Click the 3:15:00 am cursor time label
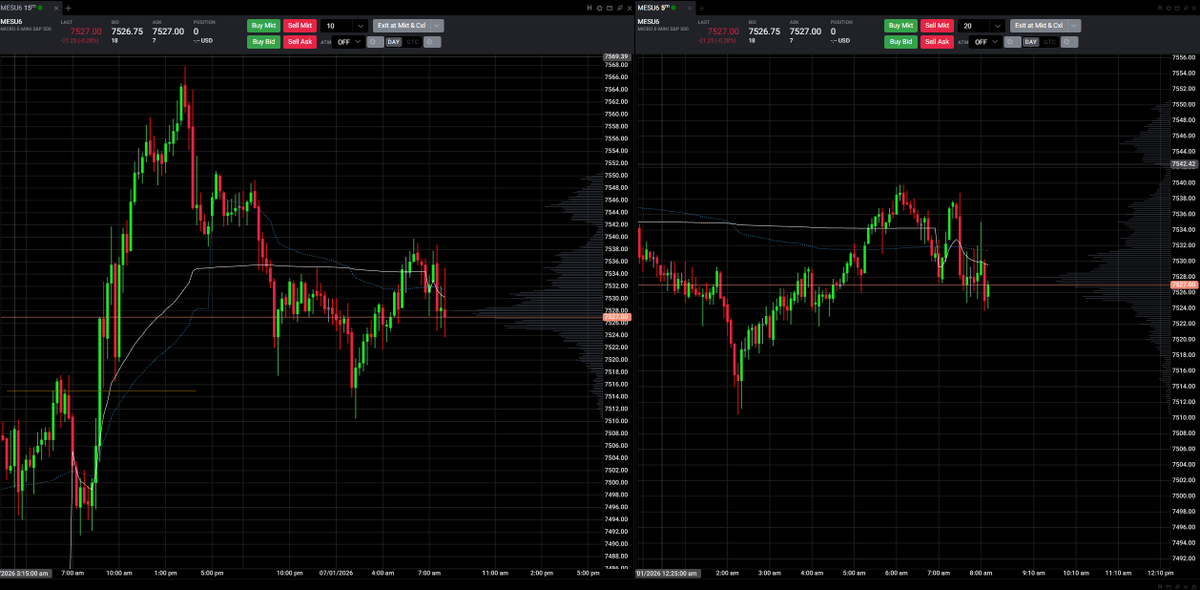 [24, 573]
